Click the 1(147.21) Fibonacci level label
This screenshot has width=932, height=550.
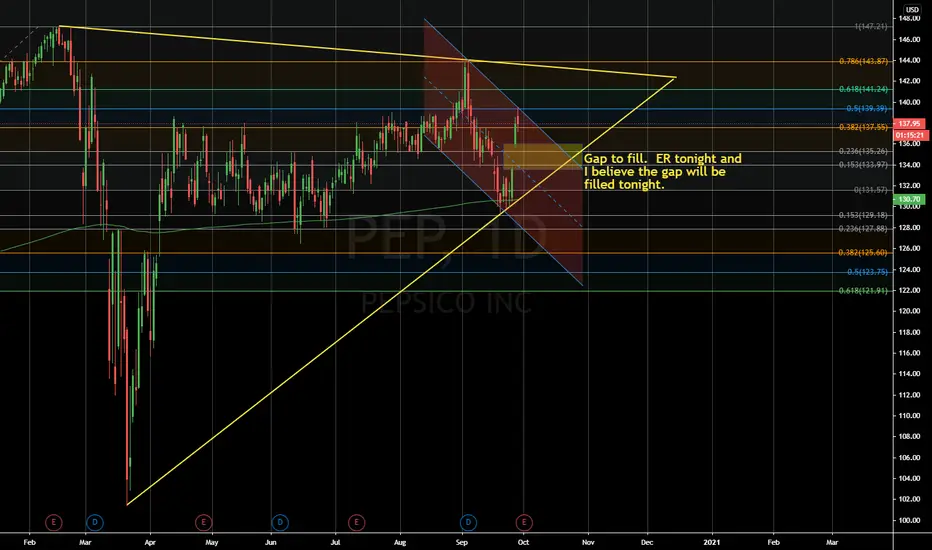(x=871, y=27)
